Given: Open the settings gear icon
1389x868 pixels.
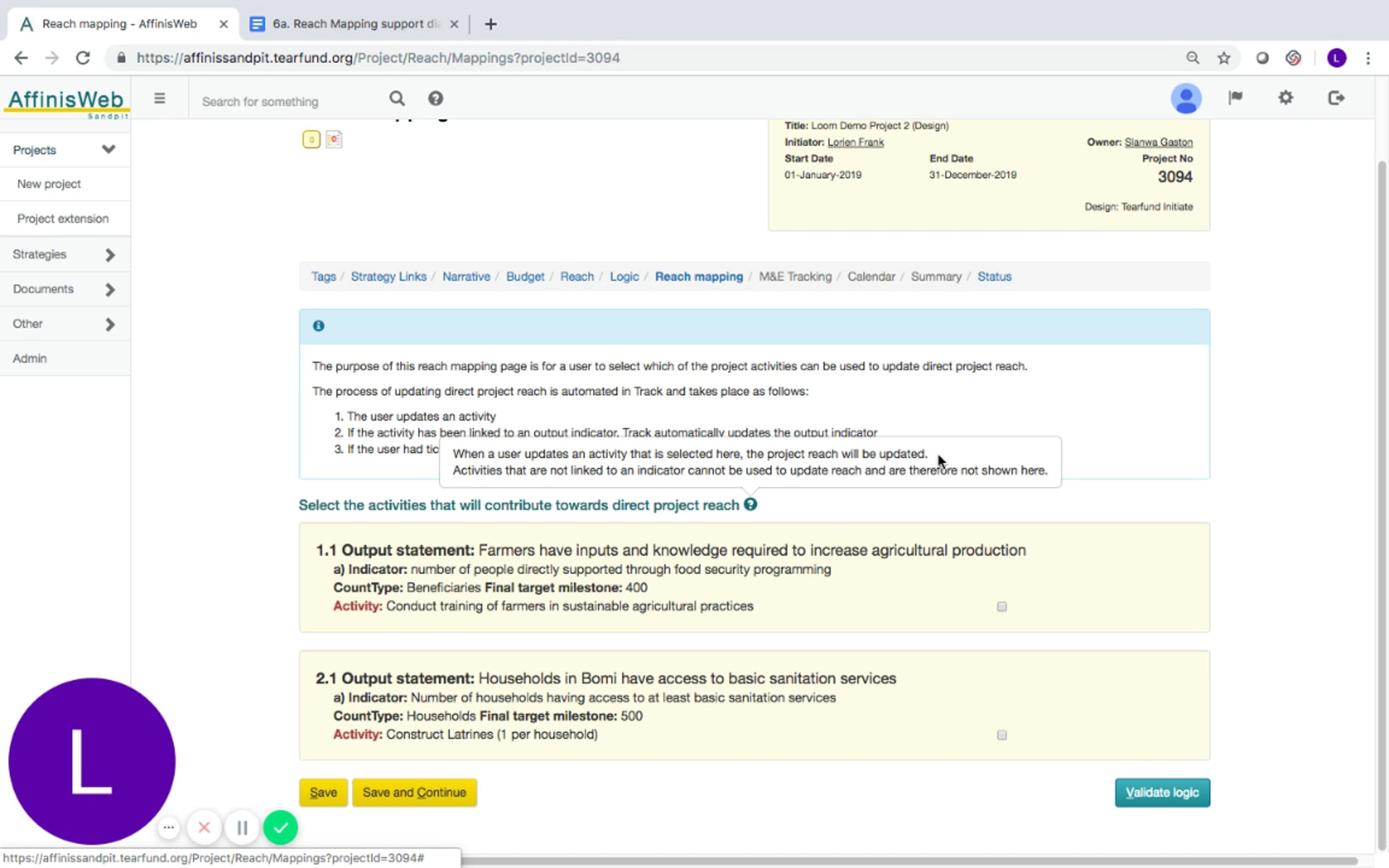Looking at the screenshot, I should [x=1285, y=98].
